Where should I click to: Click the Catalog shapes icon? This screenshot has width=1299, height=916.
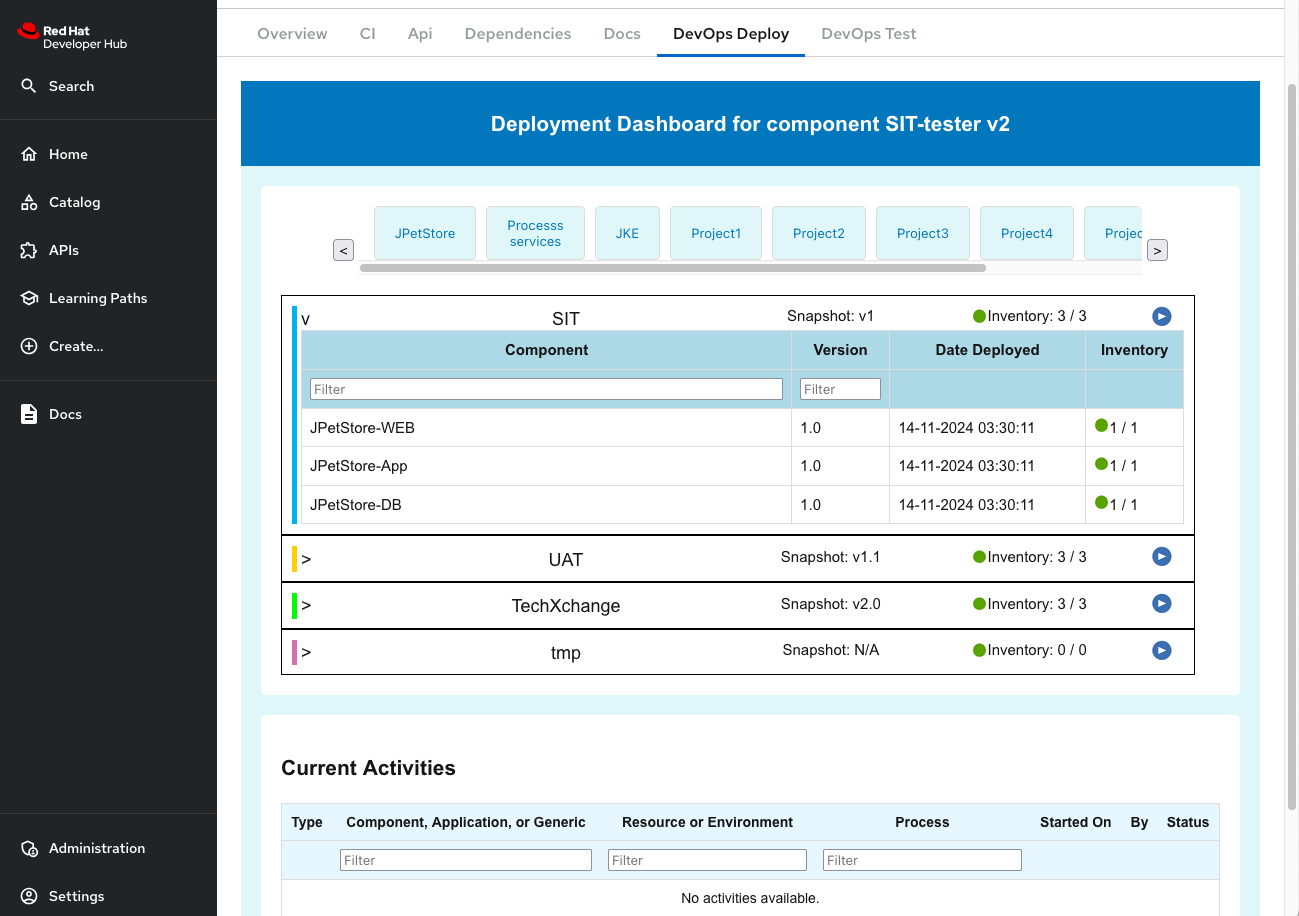point(29,202)
